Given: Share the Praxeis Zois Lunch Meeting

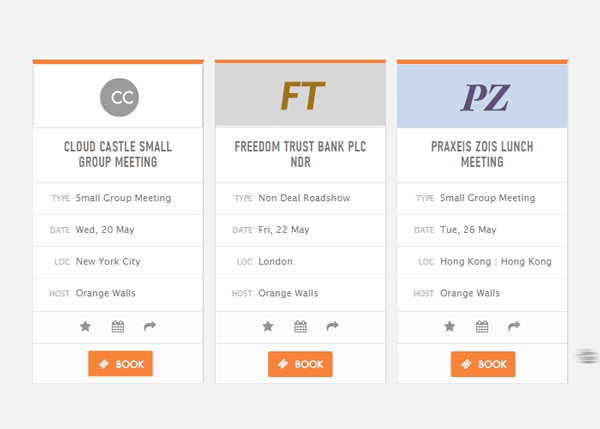Looking at the screenshot, I should [514, 326].
